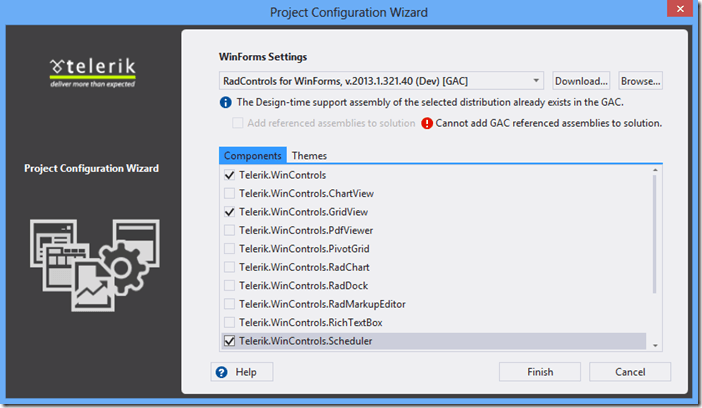The image size is (702, 408).
Task: Switch to the Themes tab
Action: coord(309,155)
